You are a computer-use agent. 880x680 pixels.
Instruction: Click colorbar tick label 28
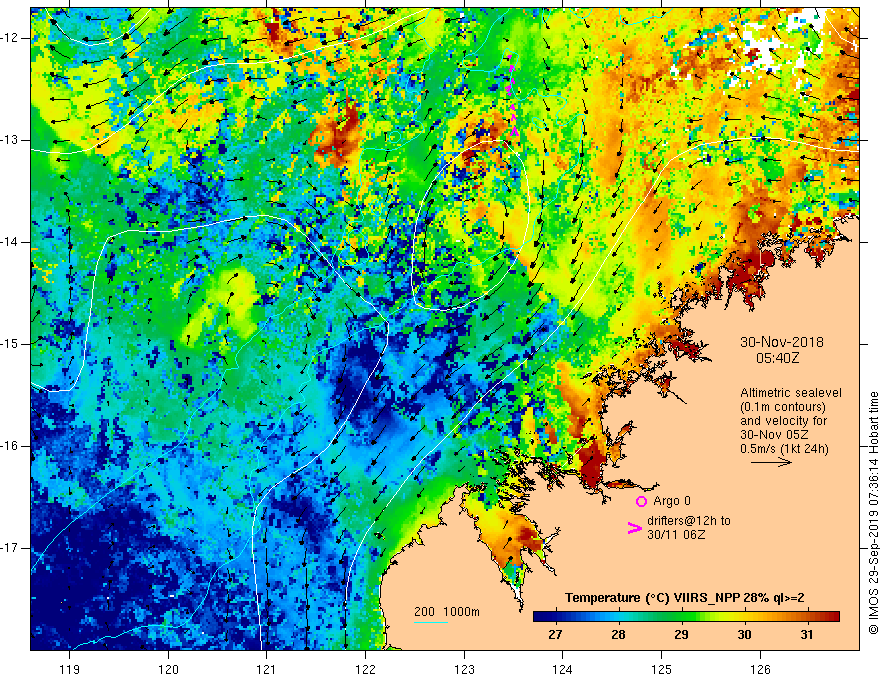(618, 635)
